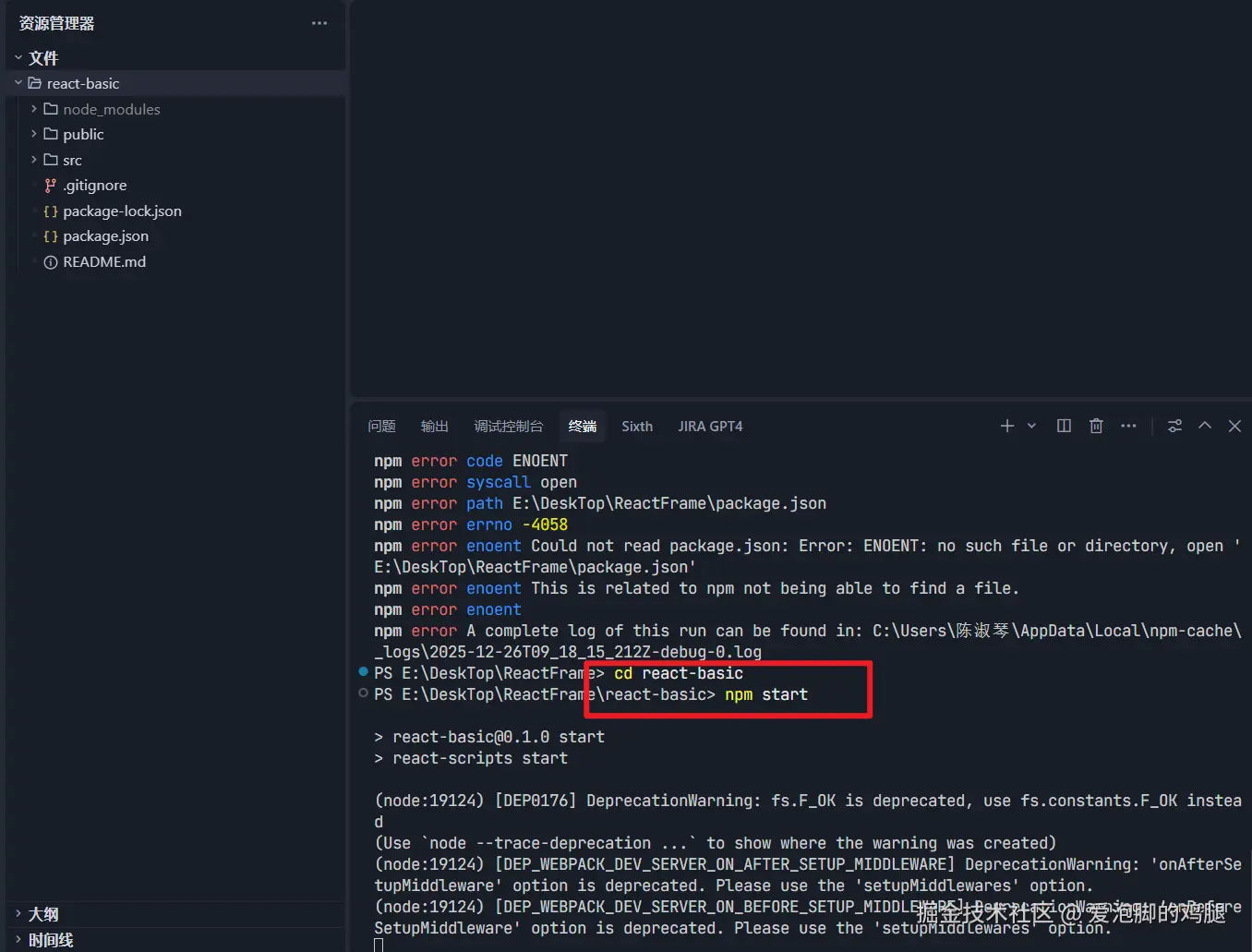The image size is (1252, 952).
Task: Click the package-lock.json braces icon
Action: click(51, 211)
